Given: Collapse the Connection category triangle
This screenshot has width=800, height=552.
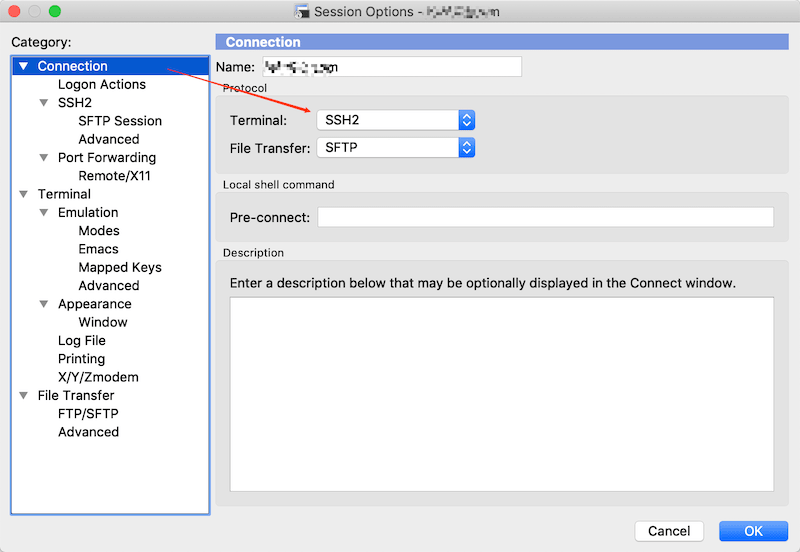Looking at the screenshot, I should [x=24, y=67].
